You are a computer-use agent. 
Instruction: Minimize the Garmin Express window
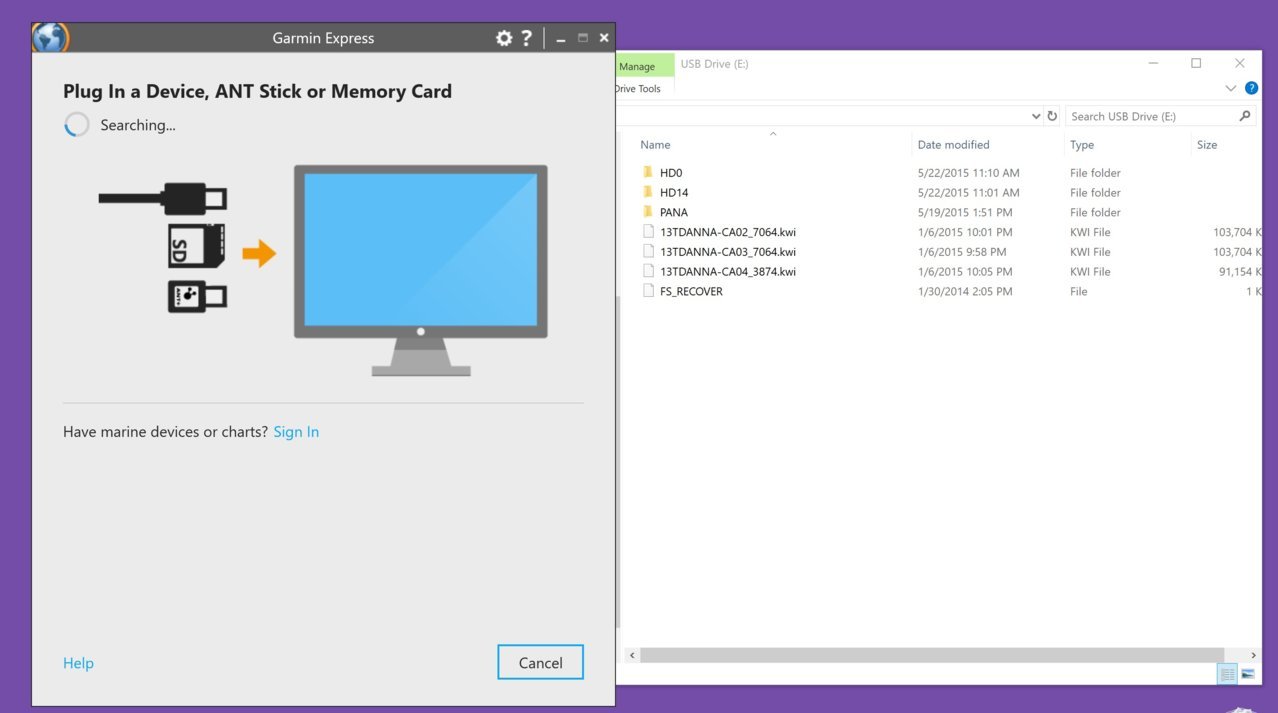click(560, 39)
